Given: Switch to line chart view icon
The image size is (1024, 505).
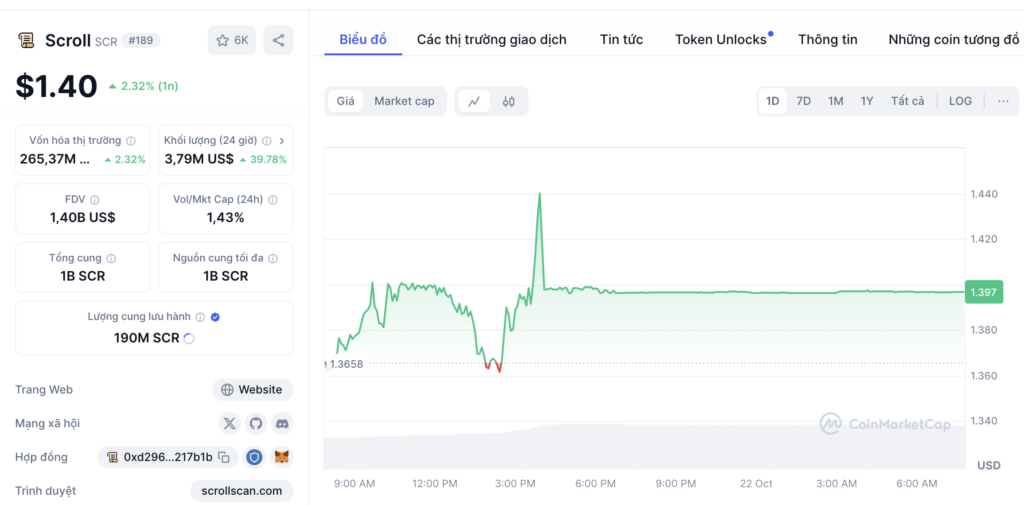Looking at the screenshot, I should 474,101.
